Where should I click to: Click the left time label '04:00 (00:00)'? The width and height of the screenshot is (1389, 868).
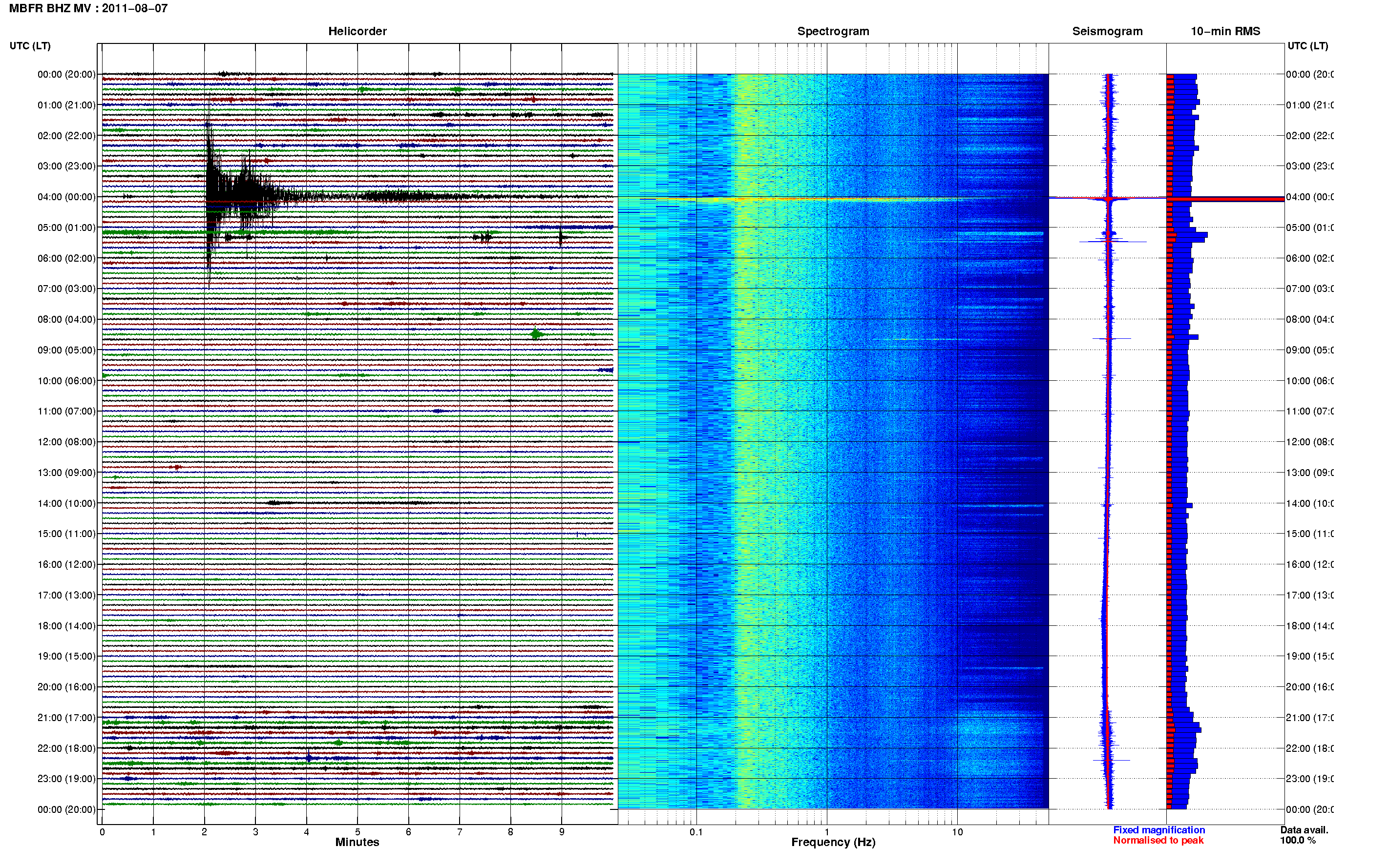click(x=66, y=197)
